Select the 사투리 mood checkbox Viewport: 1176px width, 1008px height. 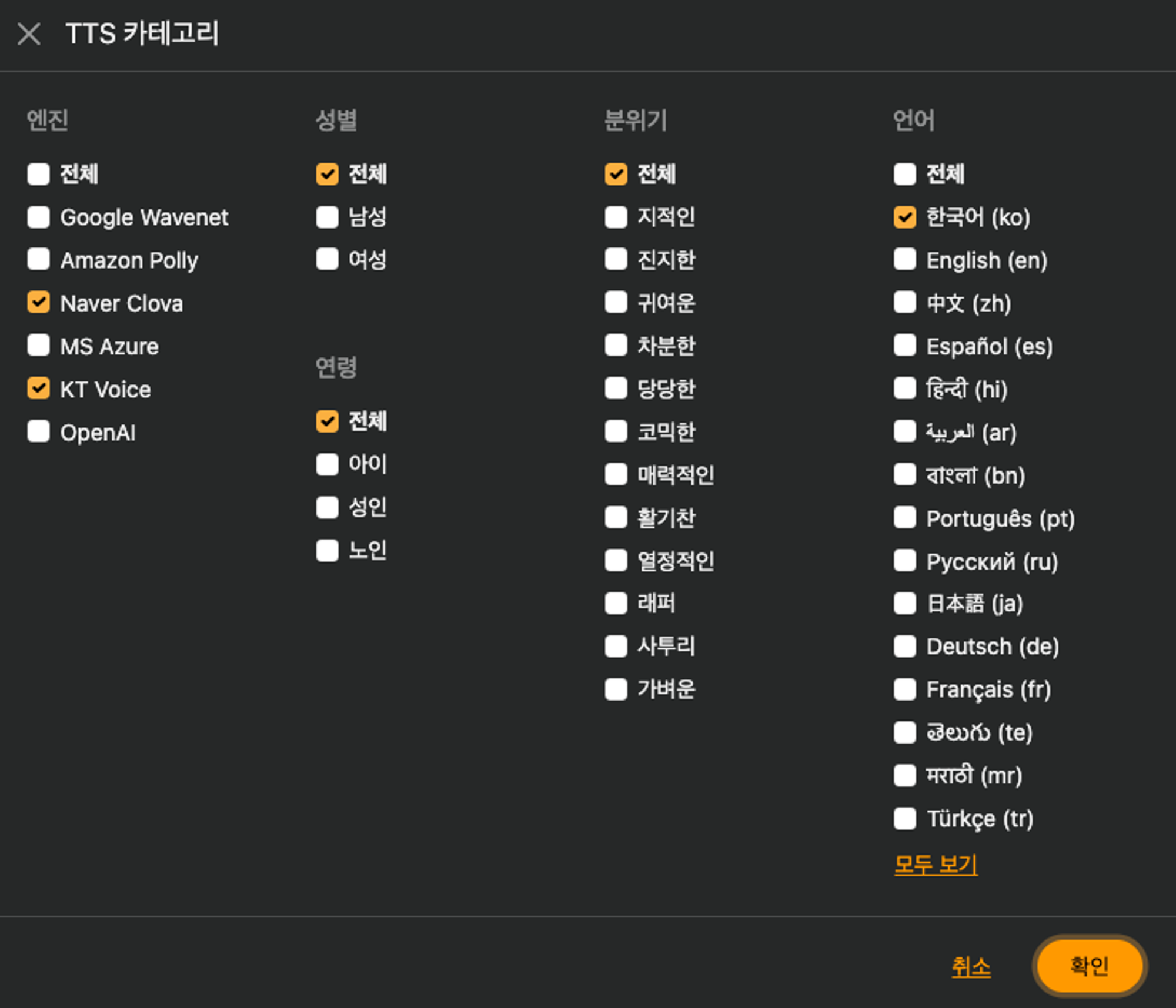[x=616, y=646]
